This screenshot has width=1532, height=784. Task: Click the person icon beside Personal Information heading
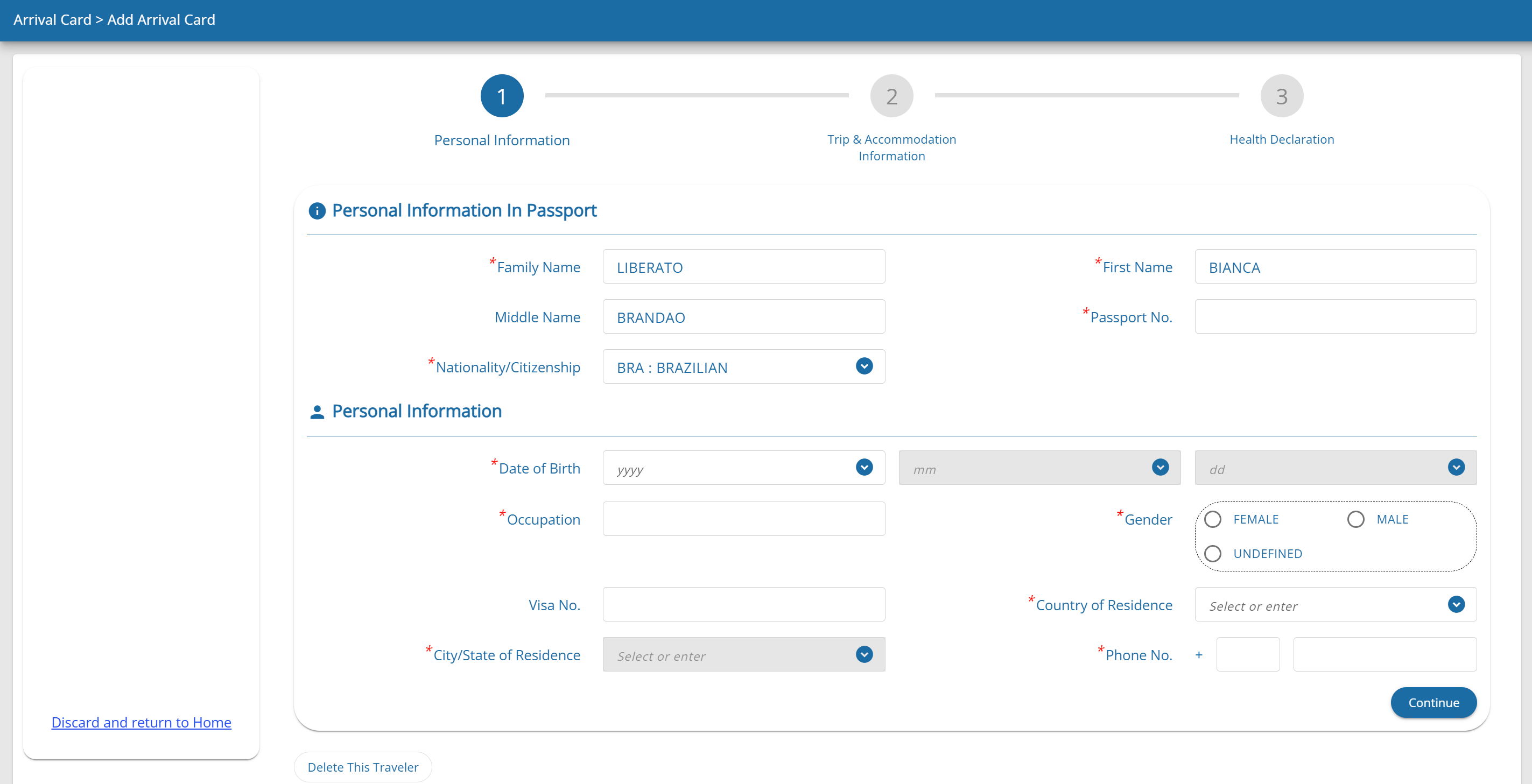click(x=317, y=412)
